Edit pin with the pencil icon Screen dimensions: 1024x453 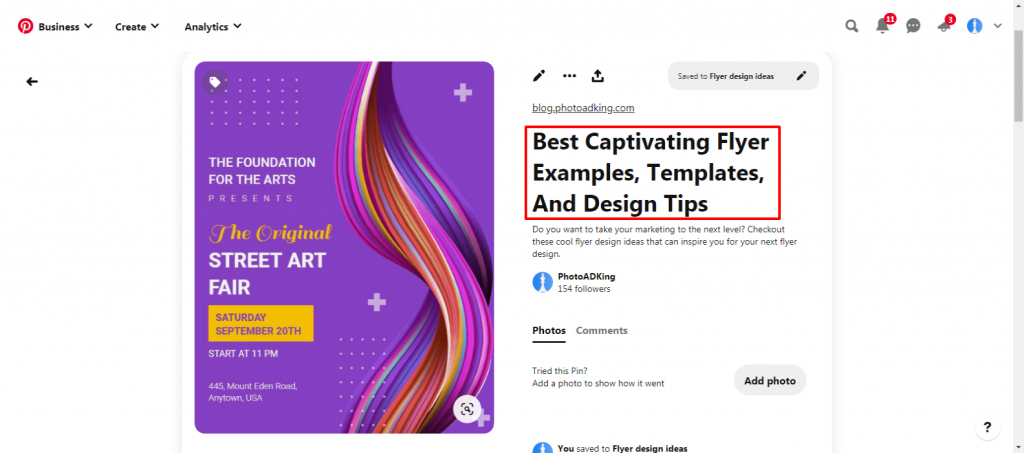539,76
